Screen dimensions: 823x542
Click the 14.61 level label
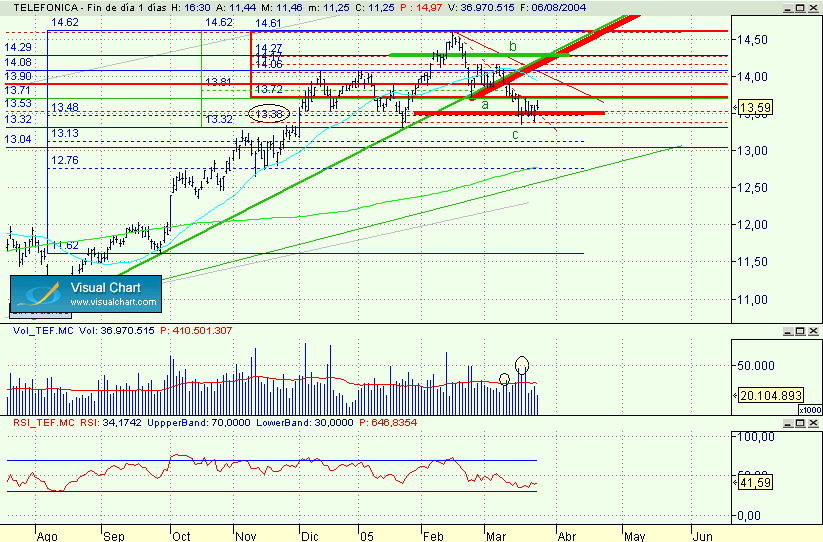268,23
